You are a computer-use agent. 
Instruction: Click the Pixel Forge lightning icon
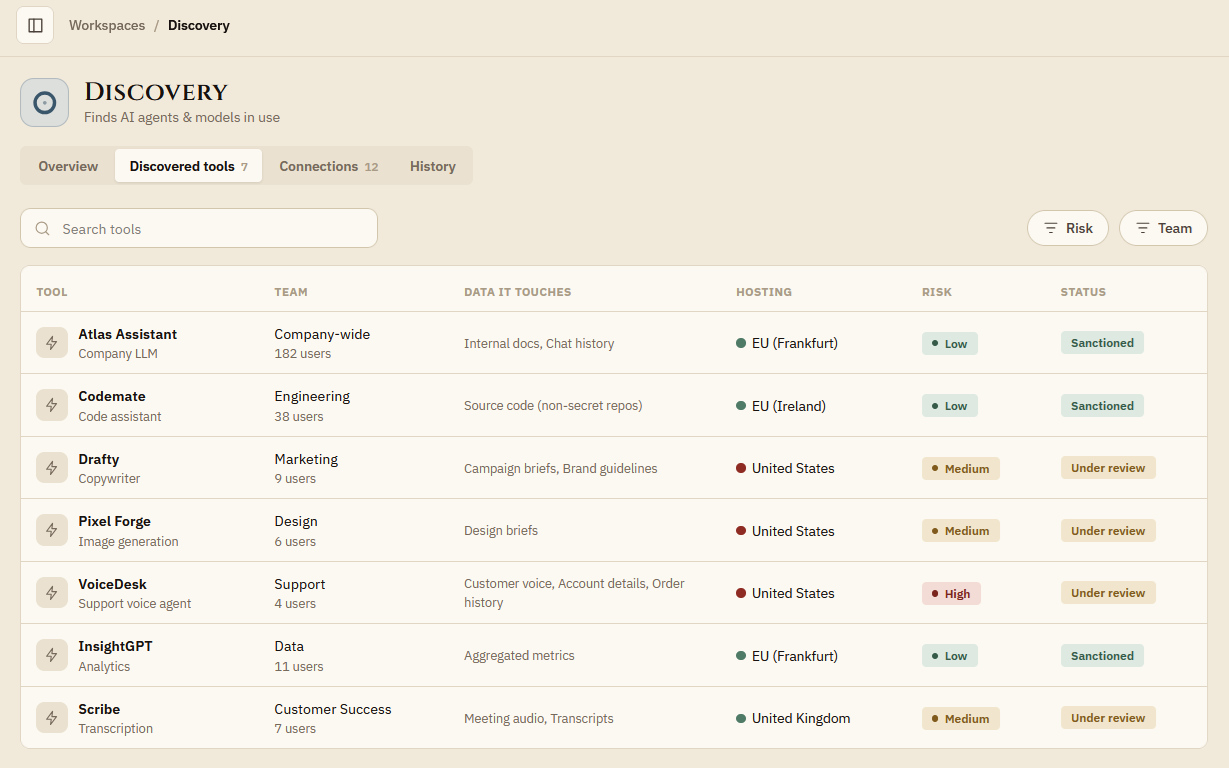click(x=52, y=531)
